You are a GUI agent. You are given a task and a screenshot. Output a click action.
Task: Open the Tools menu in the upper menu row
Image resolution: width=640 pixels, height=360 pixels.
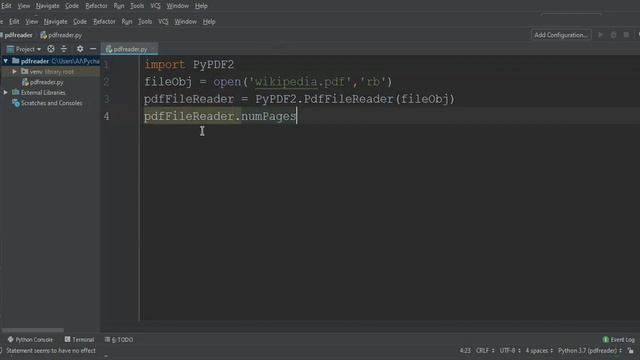pos(137,6)
